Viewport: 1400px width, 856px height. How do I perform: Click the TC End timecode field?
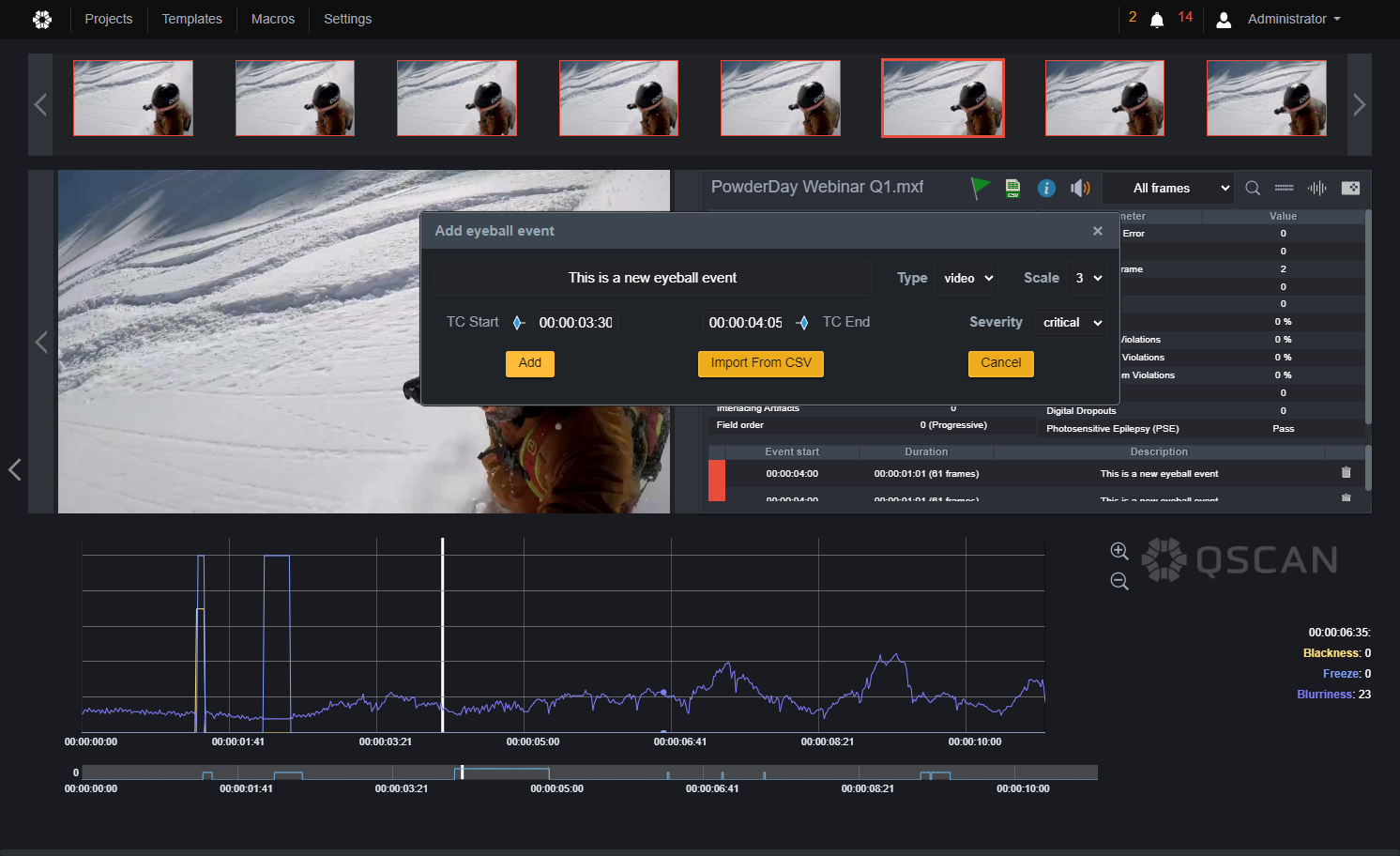pos(745,323)
